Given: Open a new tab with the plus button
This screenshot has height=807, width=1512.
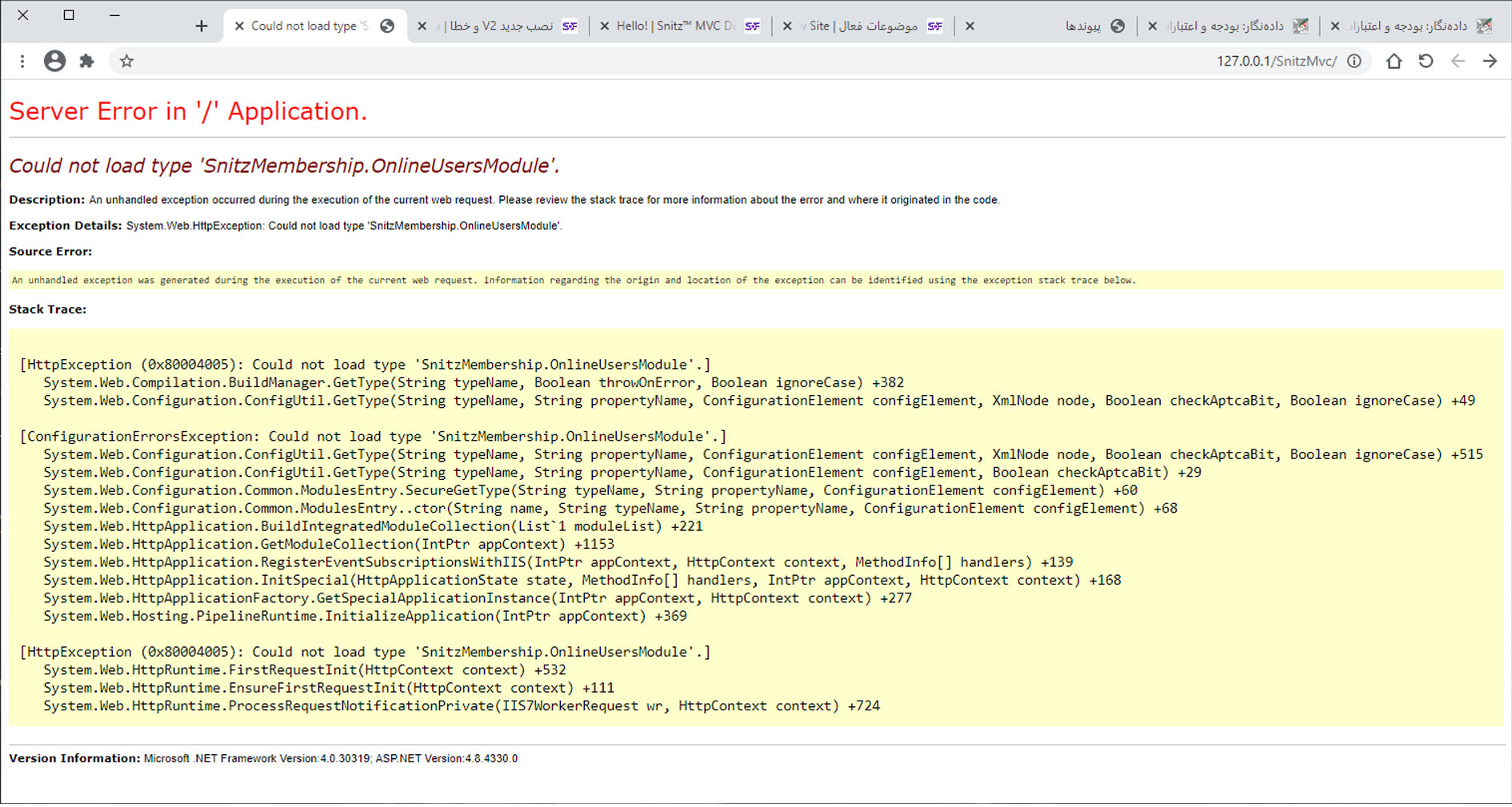Looking at the screenshot, I should pyautogui.click(x=202, y=26).
